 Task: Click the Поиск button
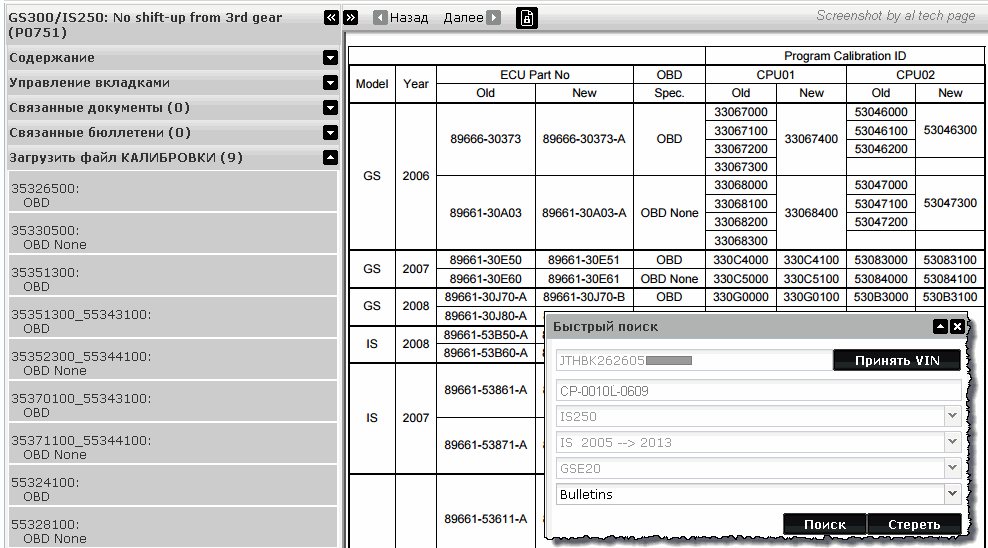[824, 524]
